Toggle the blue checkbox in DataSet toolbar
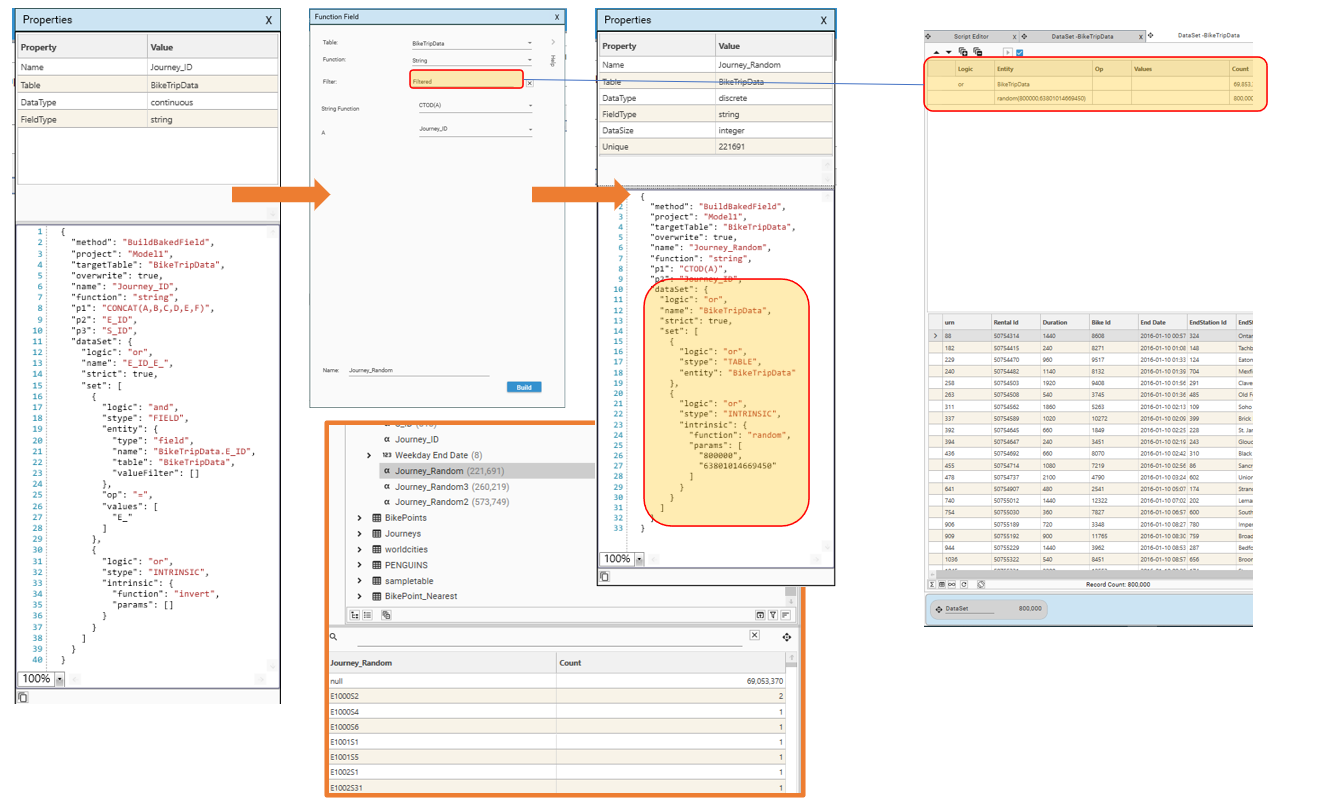The width and height of the screenshot is (1342, 801). (1020, 52)
